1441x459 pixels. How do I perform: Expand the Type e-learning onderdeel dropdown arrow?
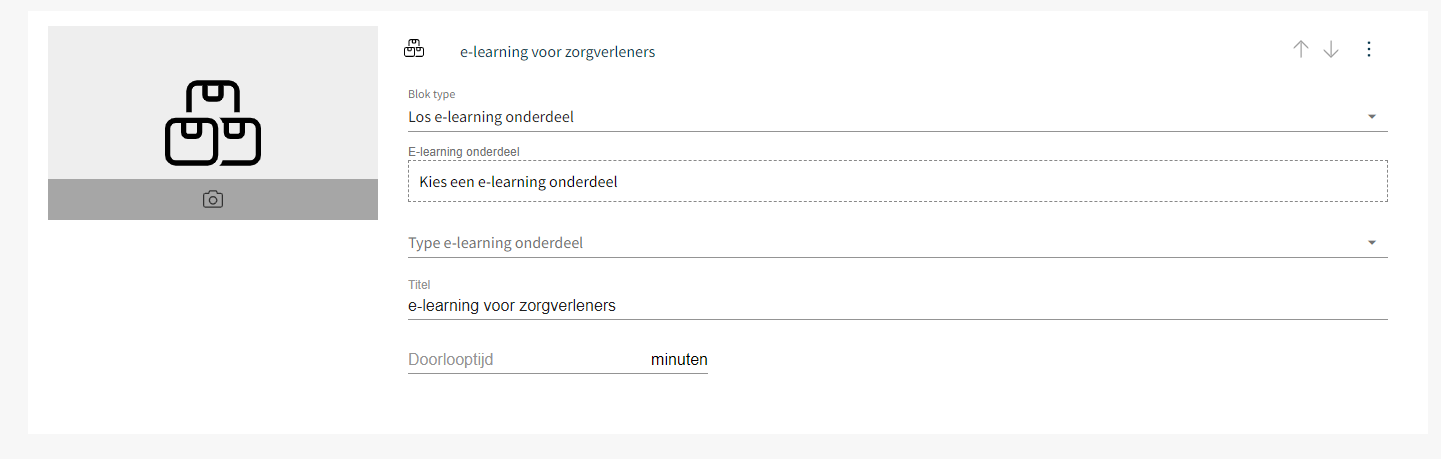point(1372,243)
